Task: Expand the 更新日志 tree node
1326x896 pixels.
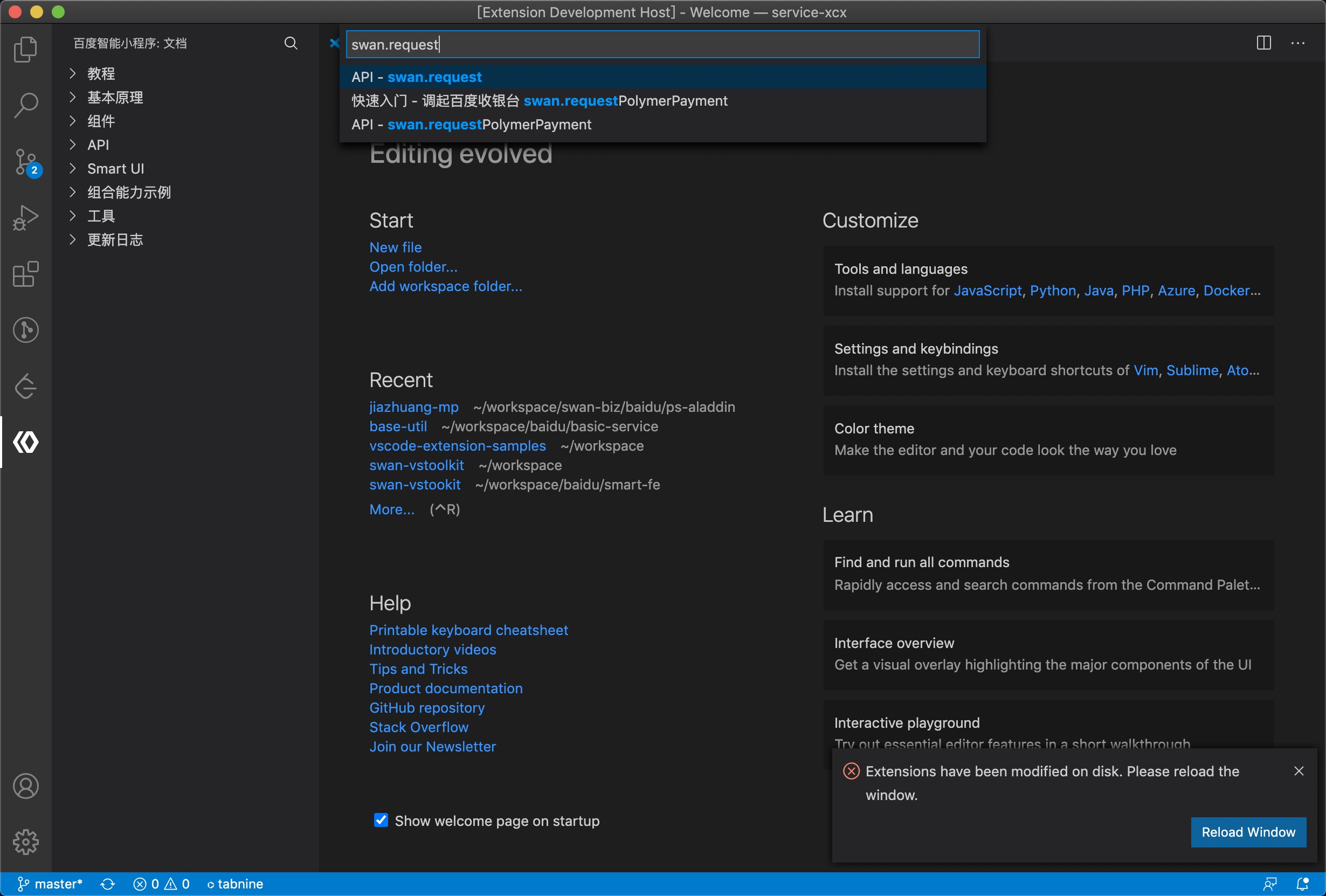Action: 185,240
